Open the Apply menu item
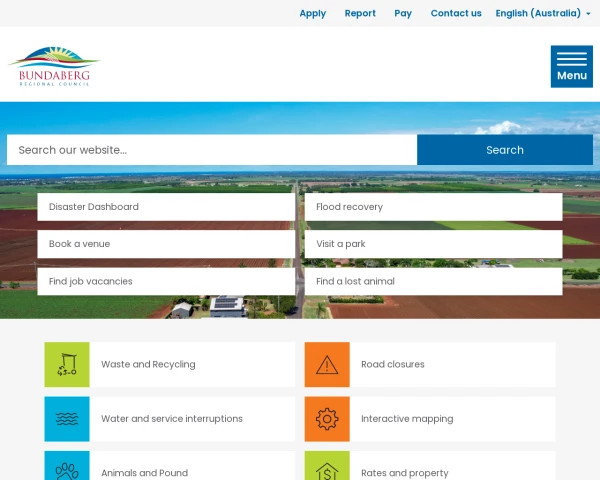The height and width of the screenshot is (480, 600). 313,13
